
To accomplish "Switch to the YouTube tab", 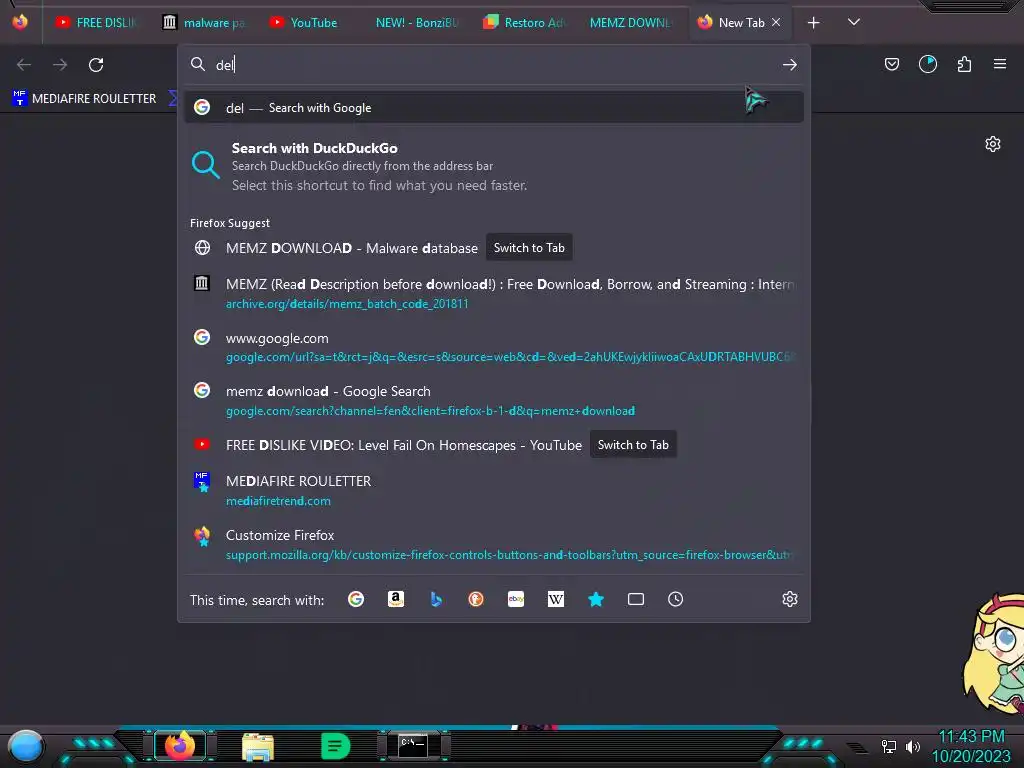I will pyautogui.click(x=304, y=23).
